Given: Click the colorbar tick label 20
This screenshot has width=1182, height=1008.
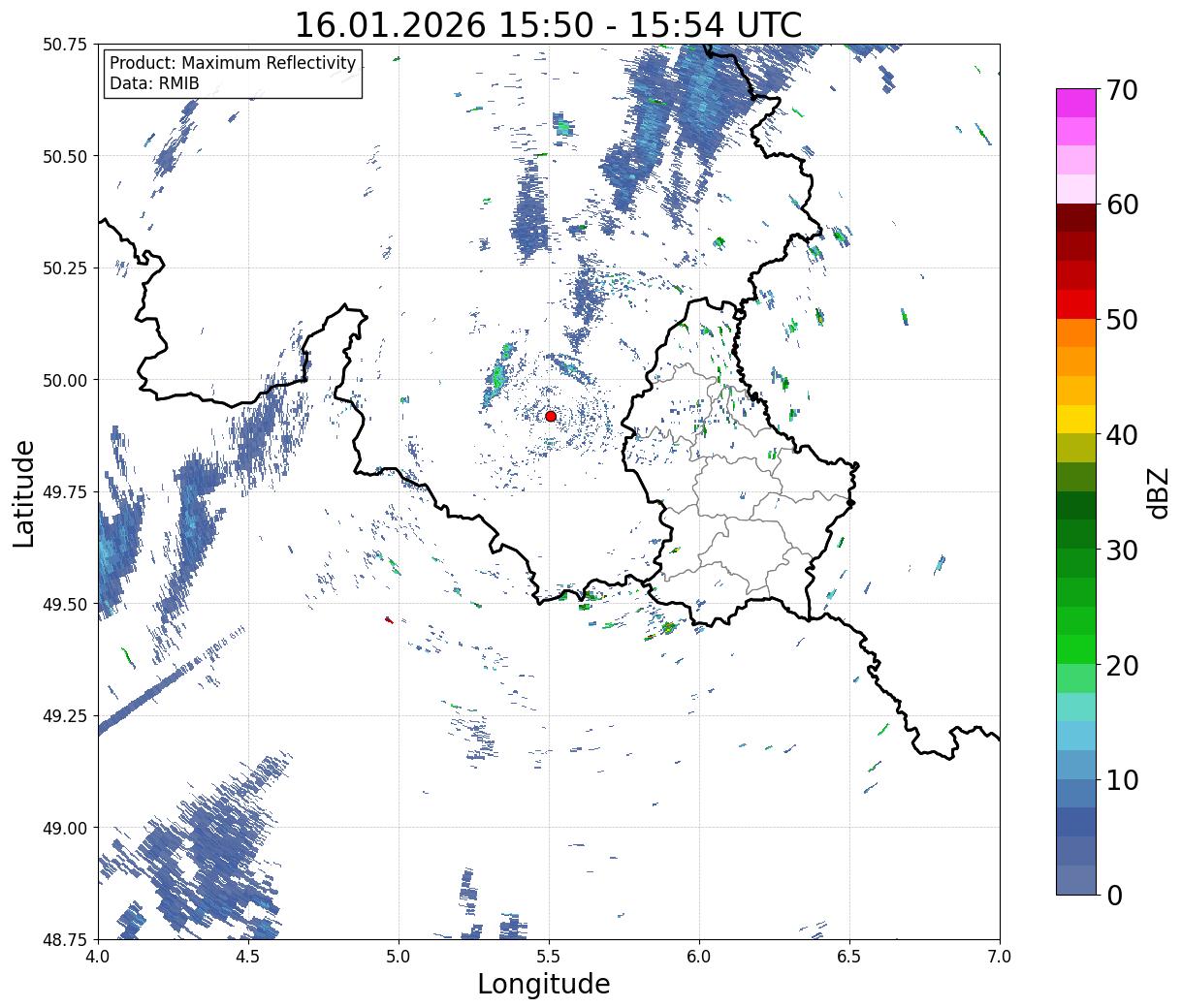Looking at the screenshot, I should (1121, 665).
